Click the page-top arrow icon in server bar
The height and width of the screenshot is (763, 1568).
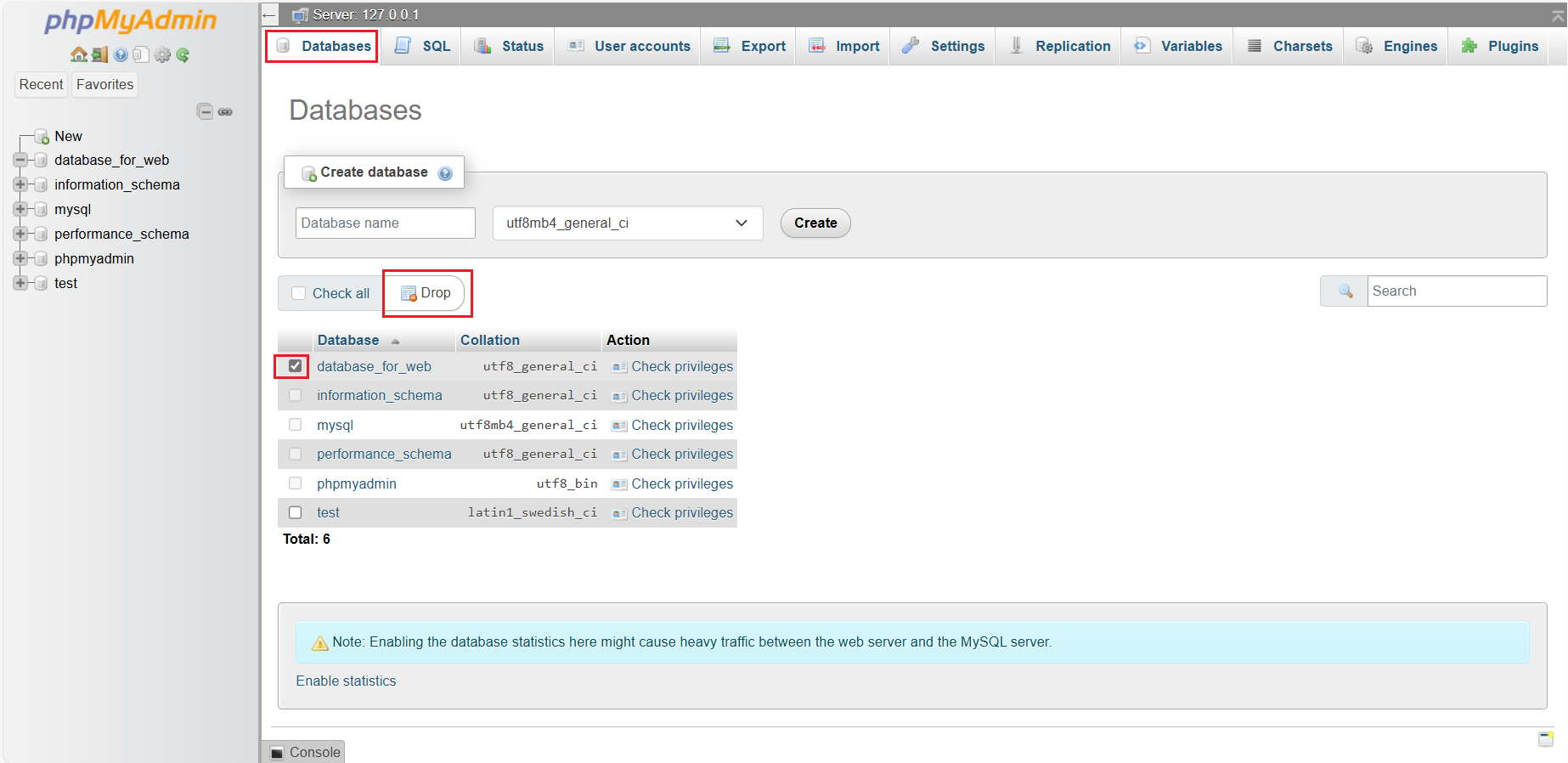1558,15
